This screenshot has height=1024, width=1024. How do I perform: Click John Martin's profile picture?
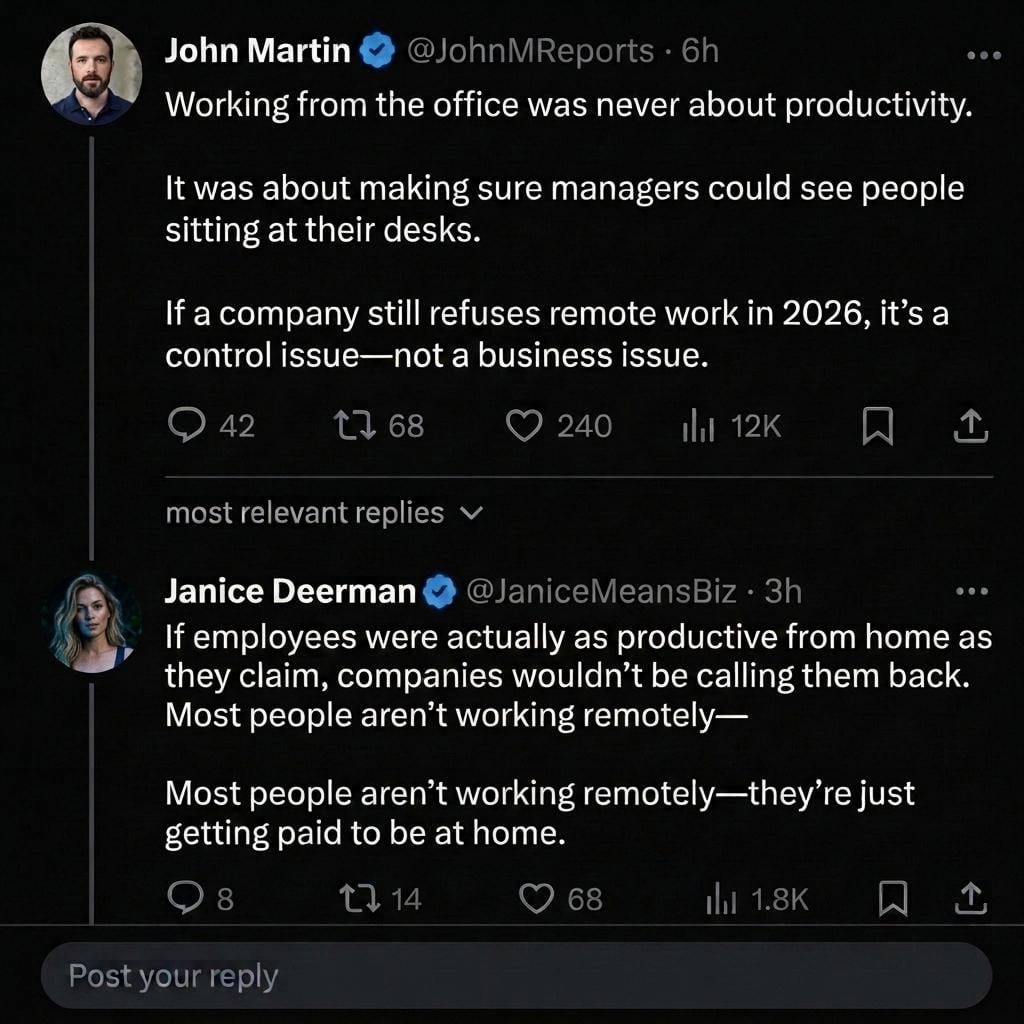tap(91, 74)
